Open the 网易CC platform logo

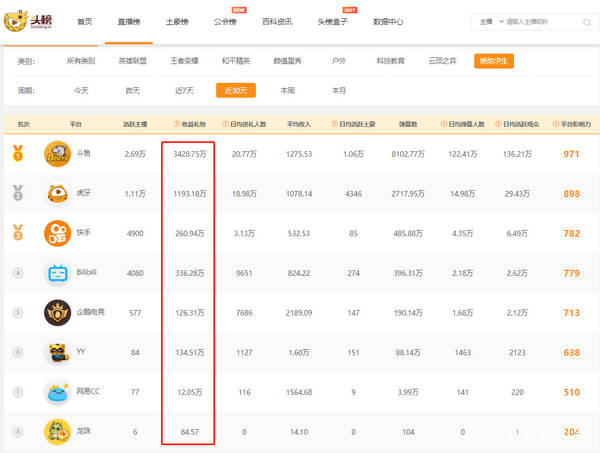[x=57, y=392]
